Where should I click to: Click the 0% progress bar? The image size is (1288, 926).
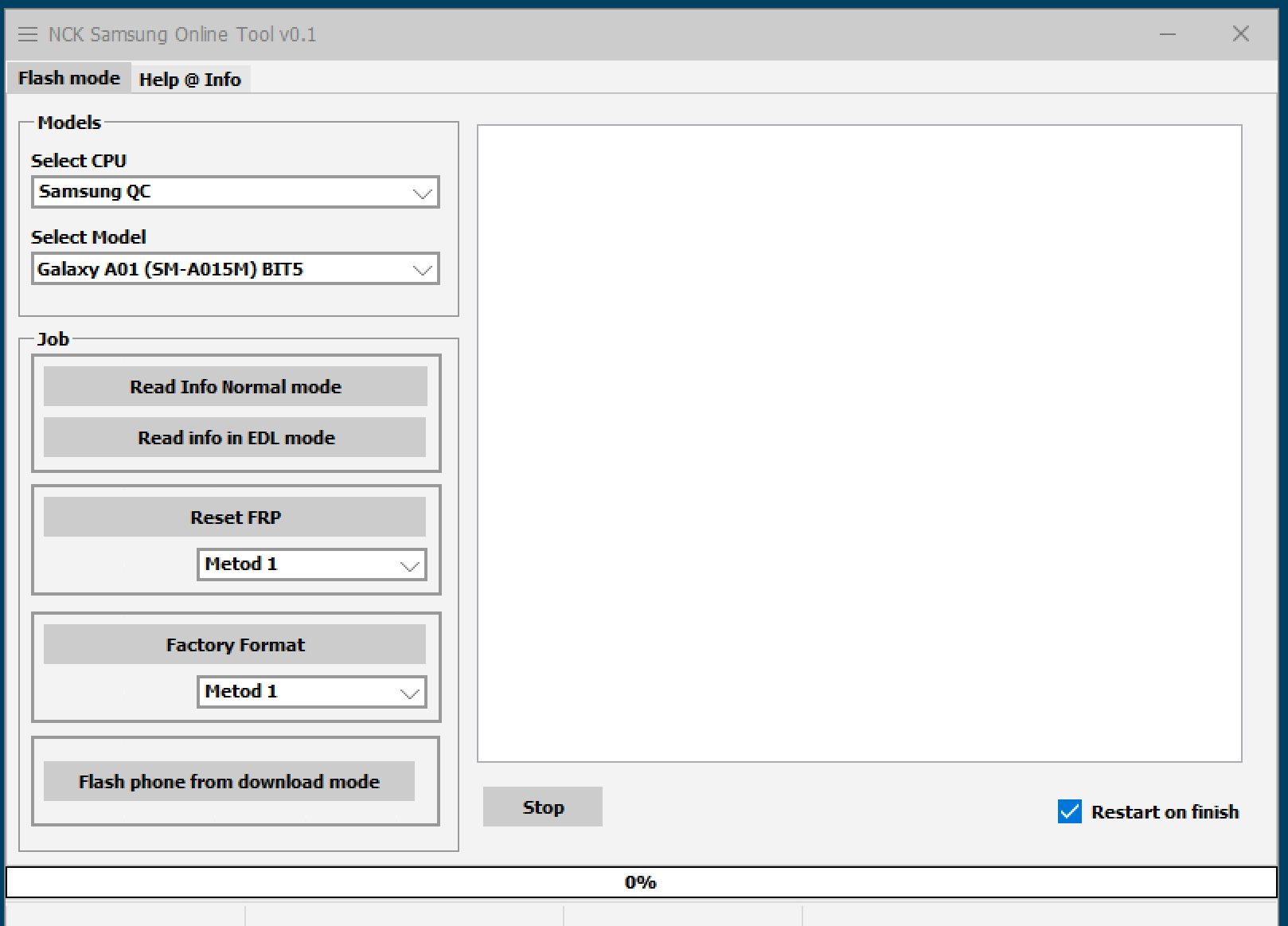pyautogui.click(x=642, y=882)
